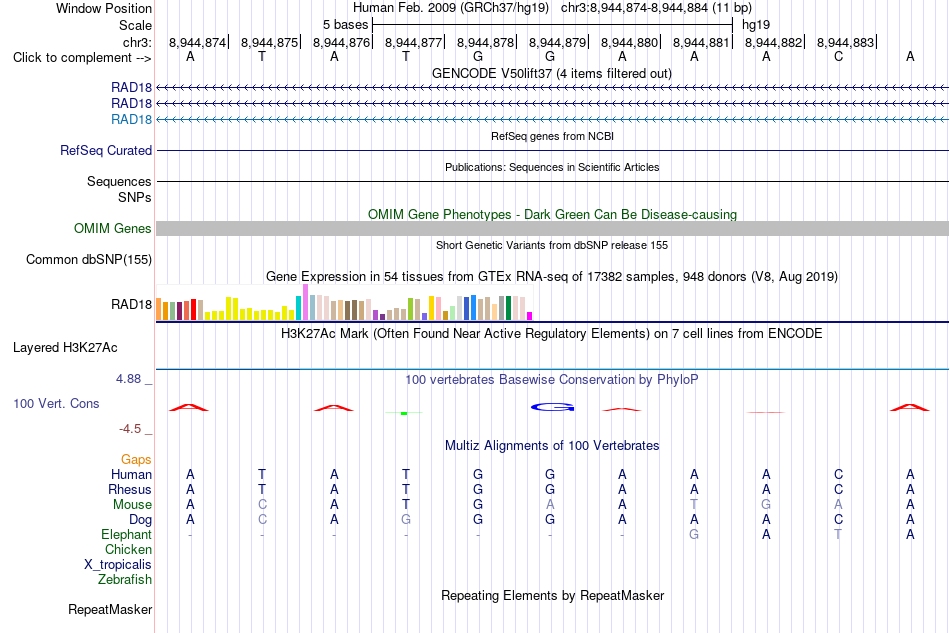Click the Human alignment row label
This screenshot has width=950, height=633.
click(x=131, y=474)
